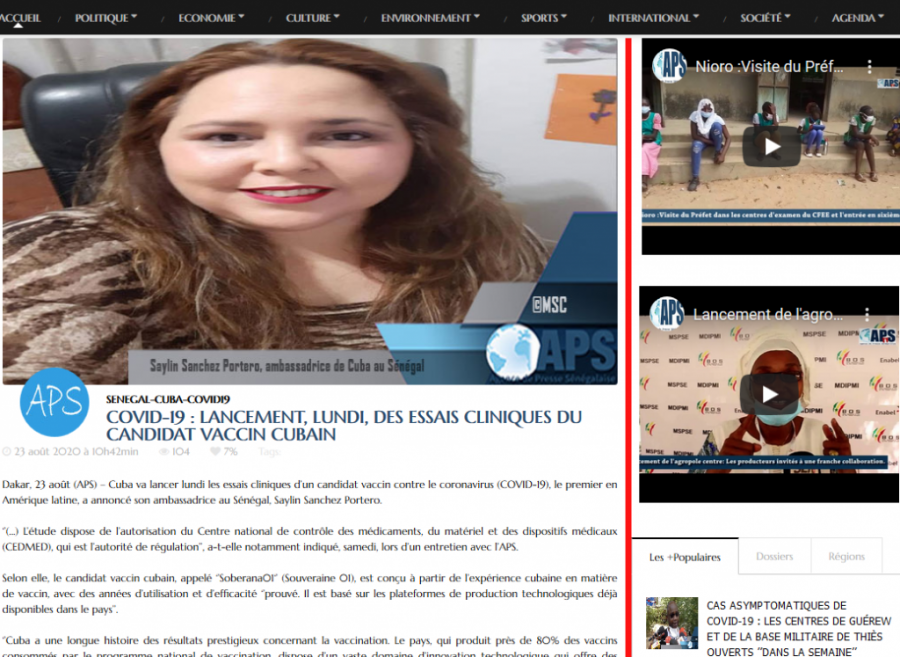Expand the POLITIQUE dropdown arrow

[134, 17]
